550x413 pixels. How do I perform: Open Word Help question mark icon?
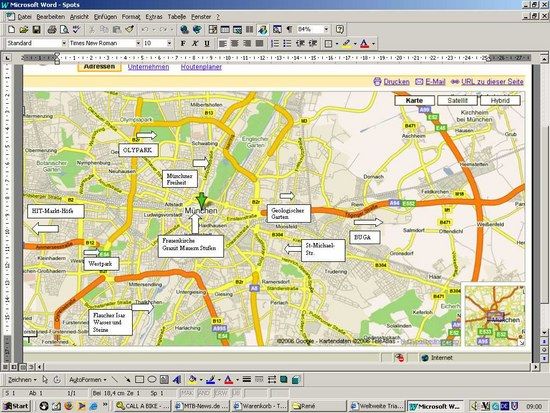[x=340, y=29]
